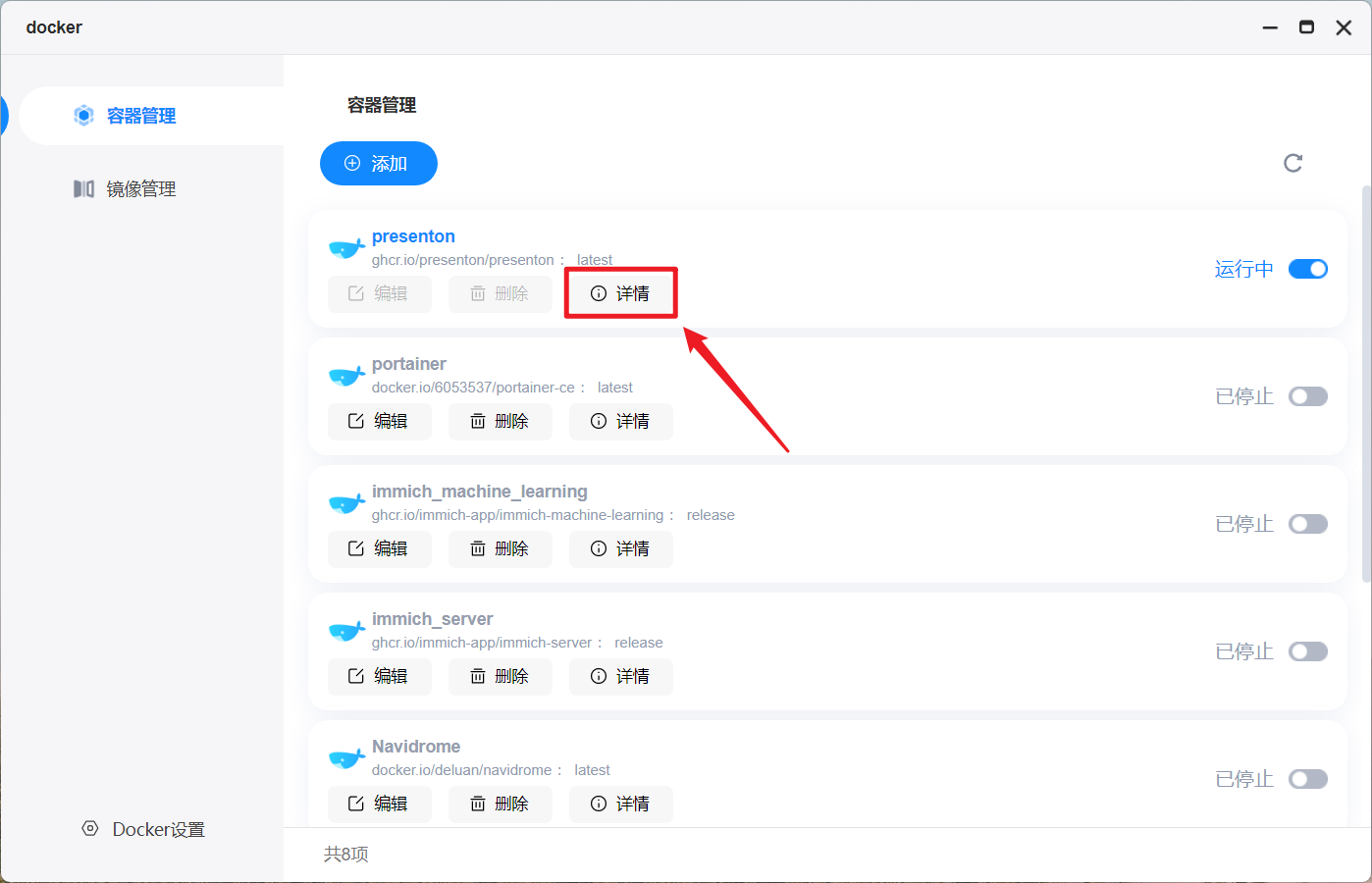Click the 添加 button to add container
This screenshot has height=883, width=1372.
point(379,163)
